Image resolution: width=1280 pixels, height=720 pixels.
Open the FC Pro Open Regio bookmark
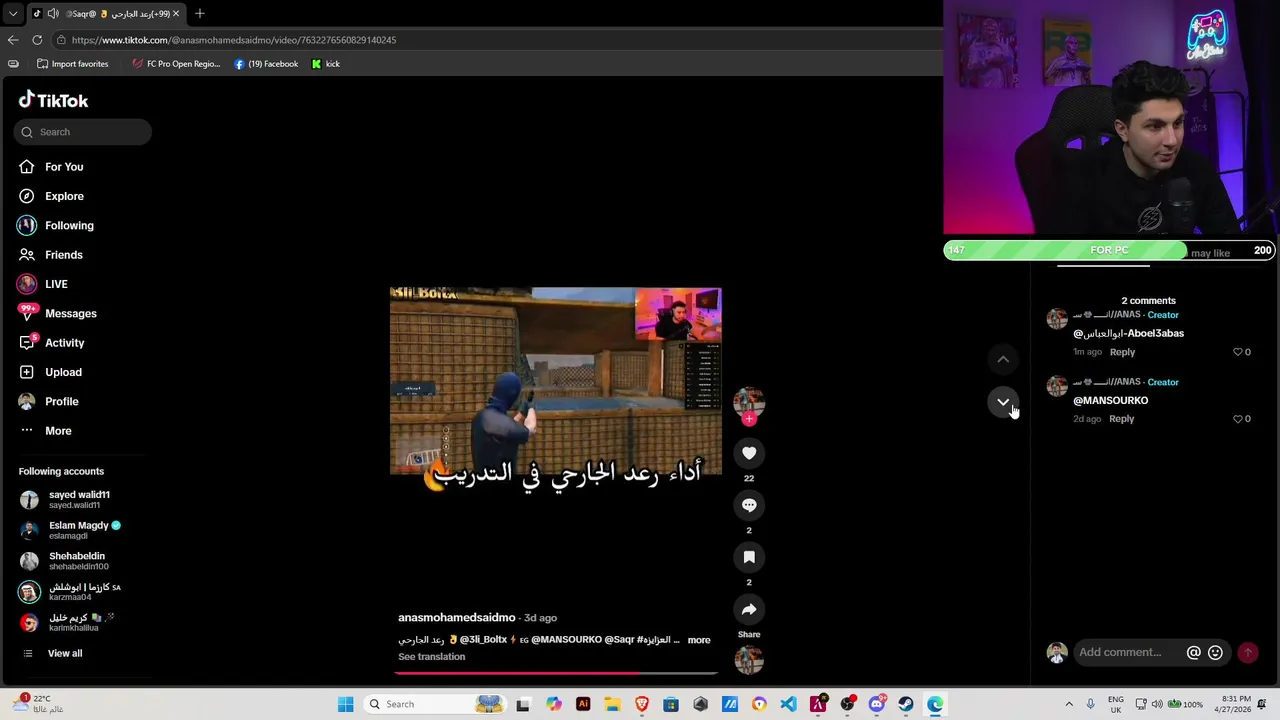176,64
